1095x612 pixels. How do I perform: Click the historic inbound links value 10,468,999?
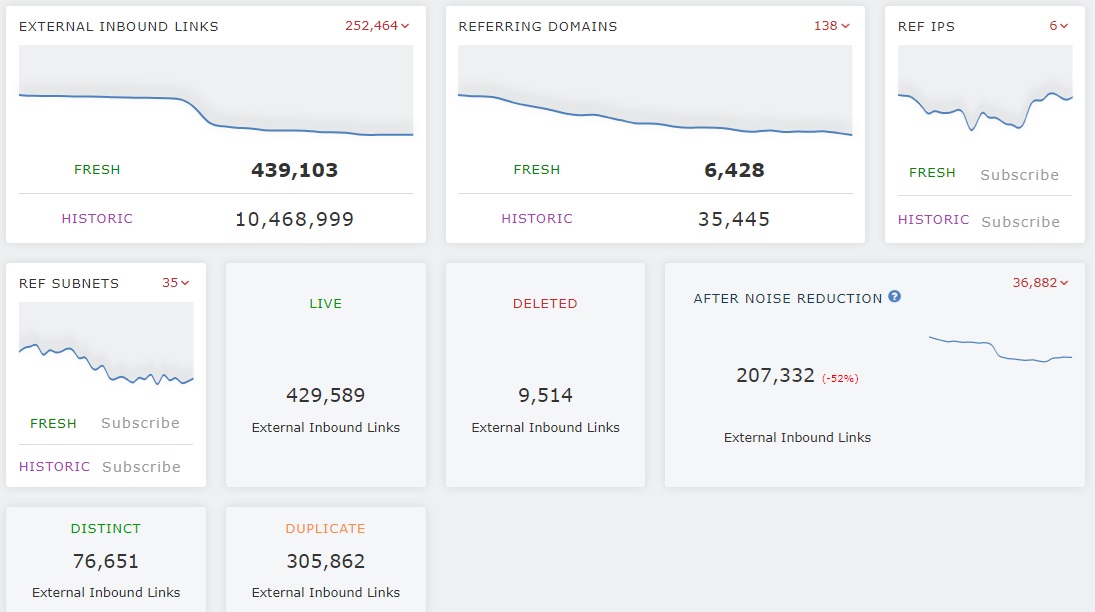[x=295, y=219]
